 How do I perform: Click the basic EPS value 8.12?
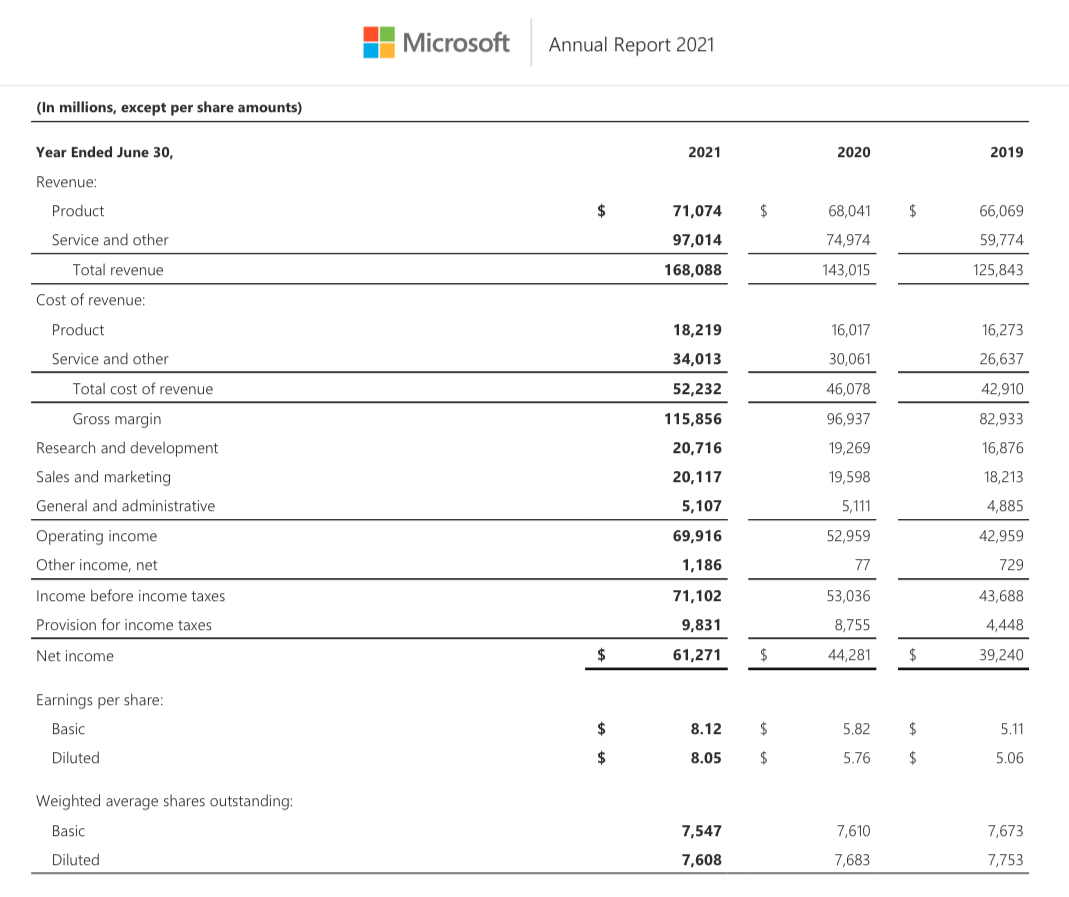706,729
